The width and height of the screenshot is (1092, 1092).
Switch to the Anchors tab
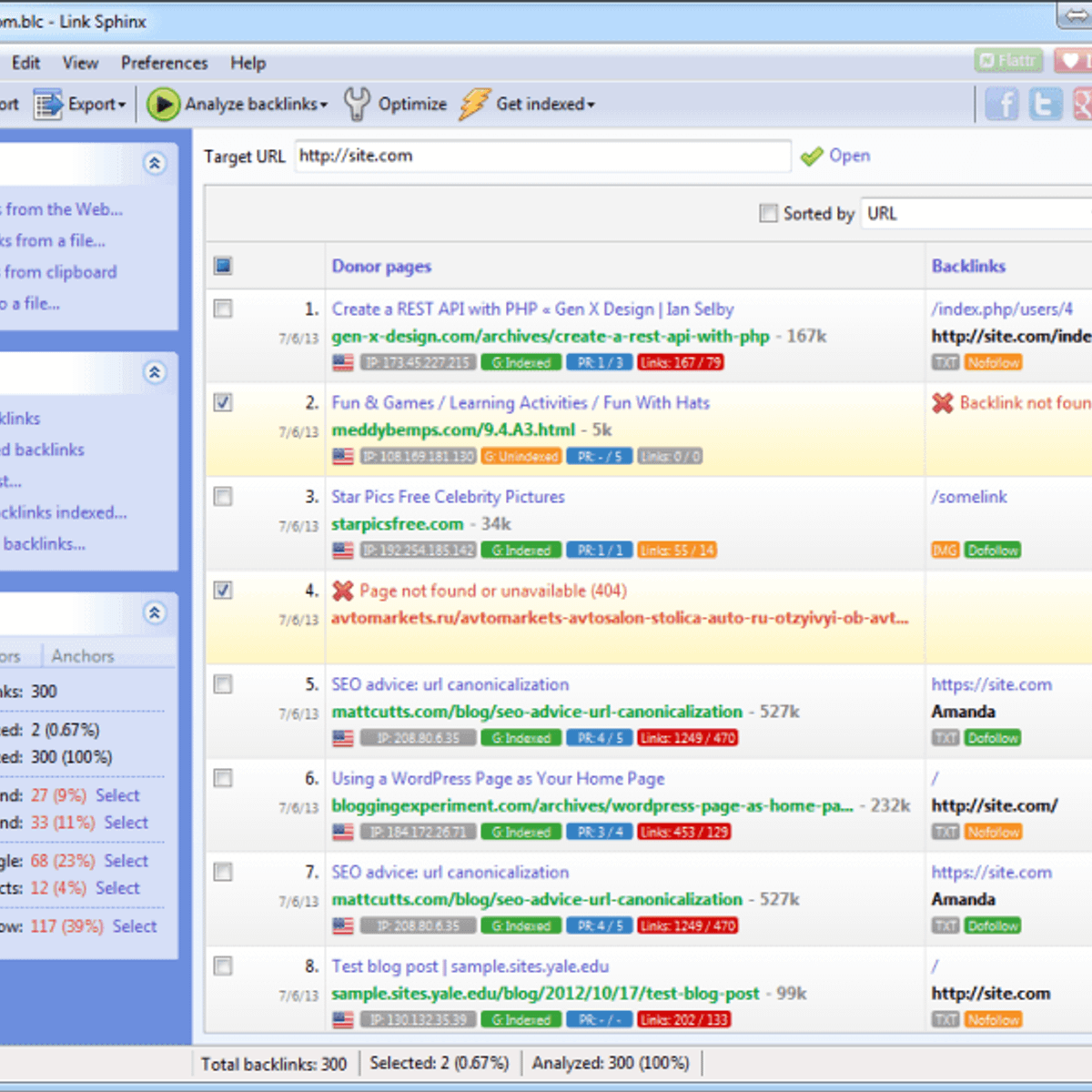click(x=83, y=655)
